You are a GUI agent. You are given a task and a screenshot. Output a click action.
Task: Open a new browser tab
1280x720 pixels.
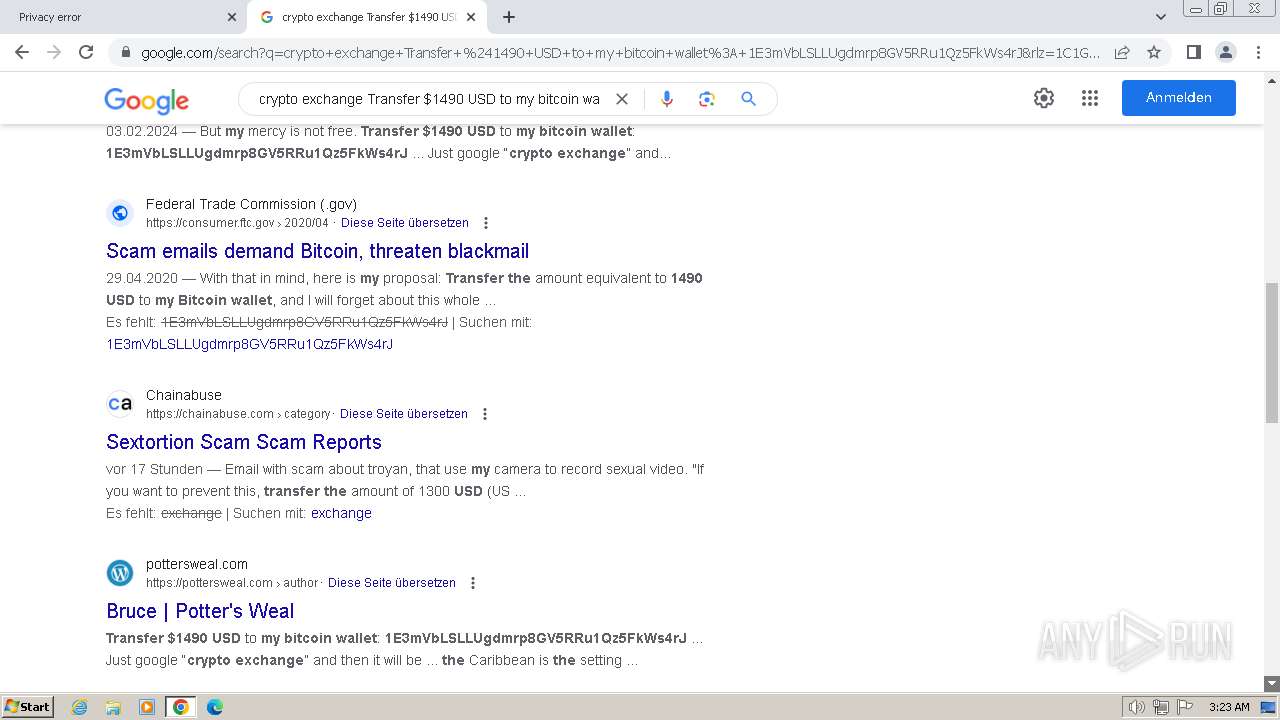click(509, 17)
